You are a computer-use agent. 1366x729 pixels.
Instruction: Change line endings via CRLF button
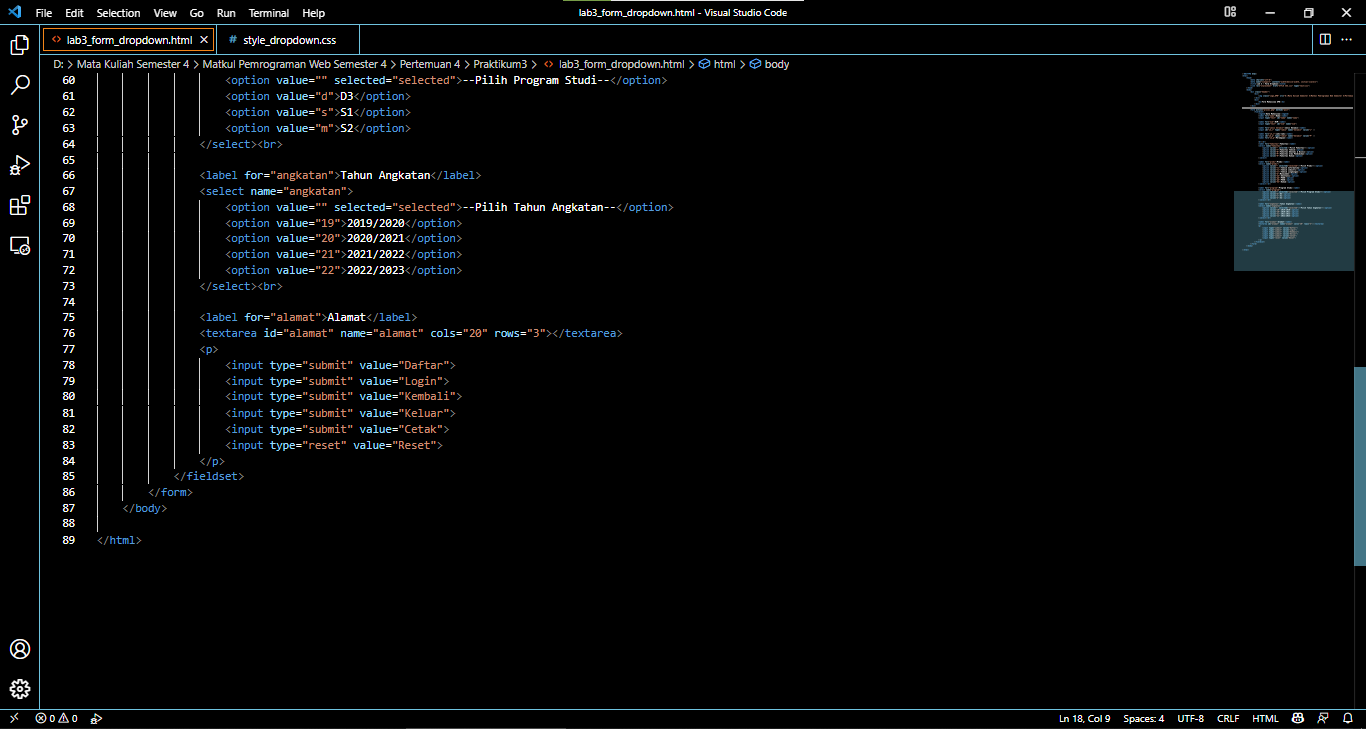[x=1228, y=718]
